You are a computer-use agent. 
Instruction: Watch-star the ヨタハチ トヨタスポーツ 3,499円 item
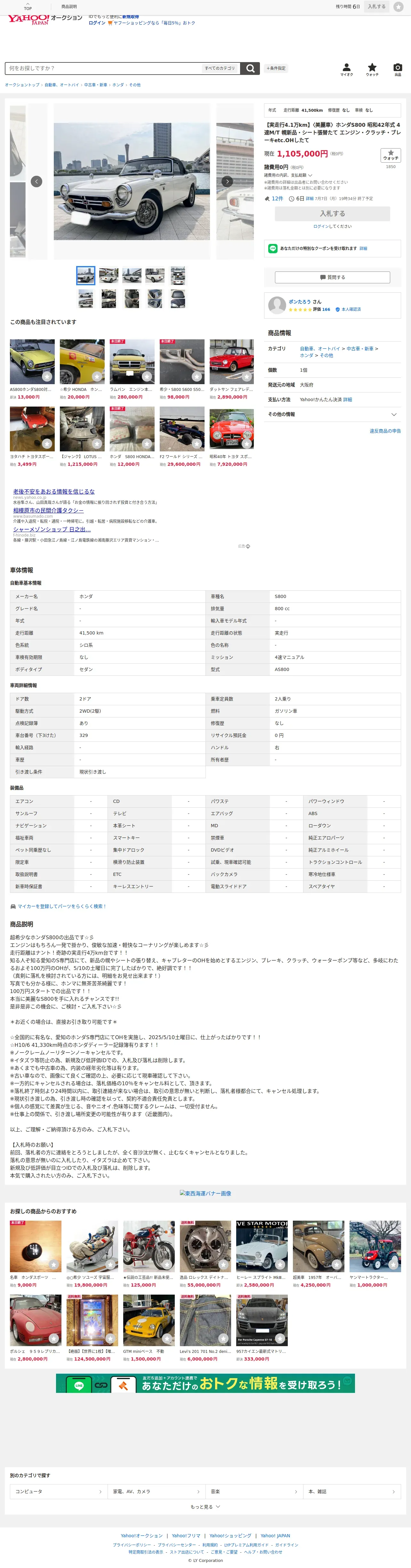pos(47,444)
